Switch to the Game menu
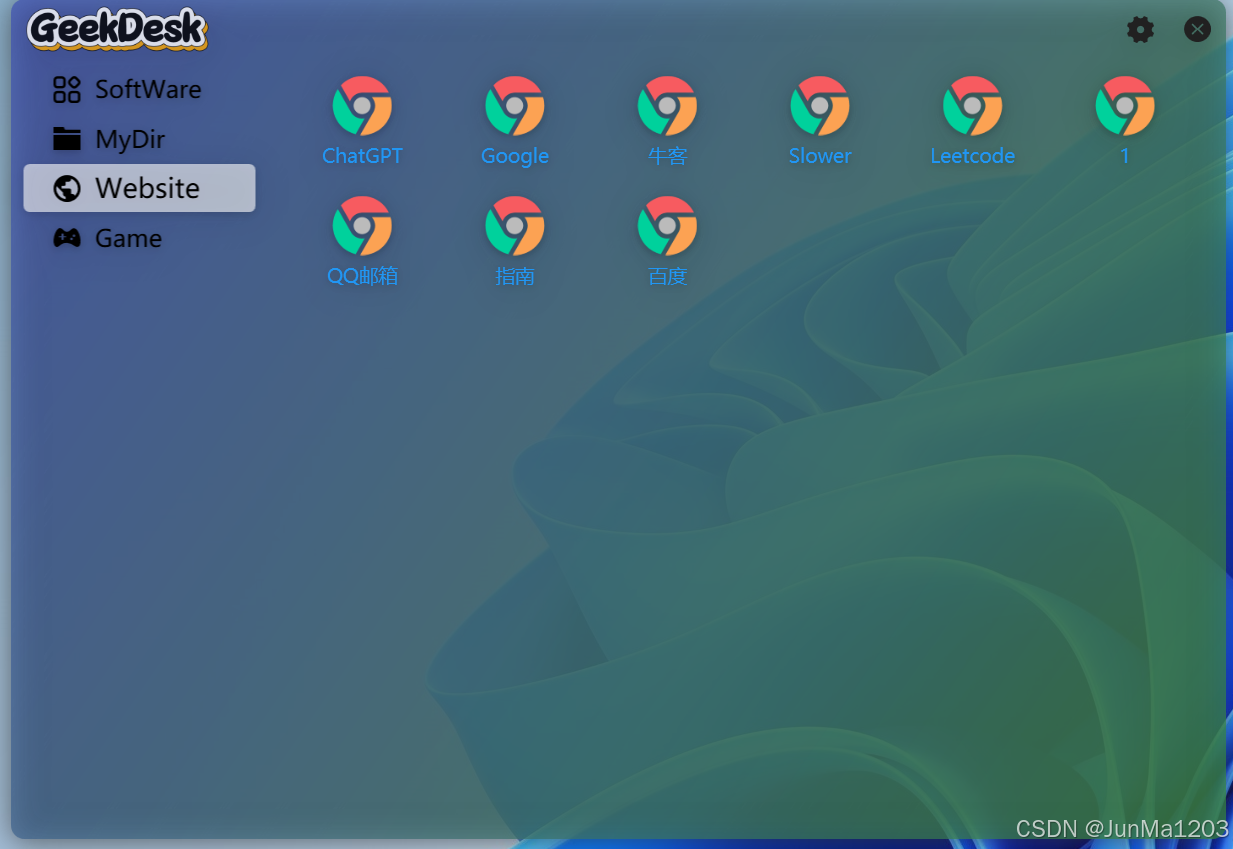This screenshot has width=1233, height=849. click(140, 238)
